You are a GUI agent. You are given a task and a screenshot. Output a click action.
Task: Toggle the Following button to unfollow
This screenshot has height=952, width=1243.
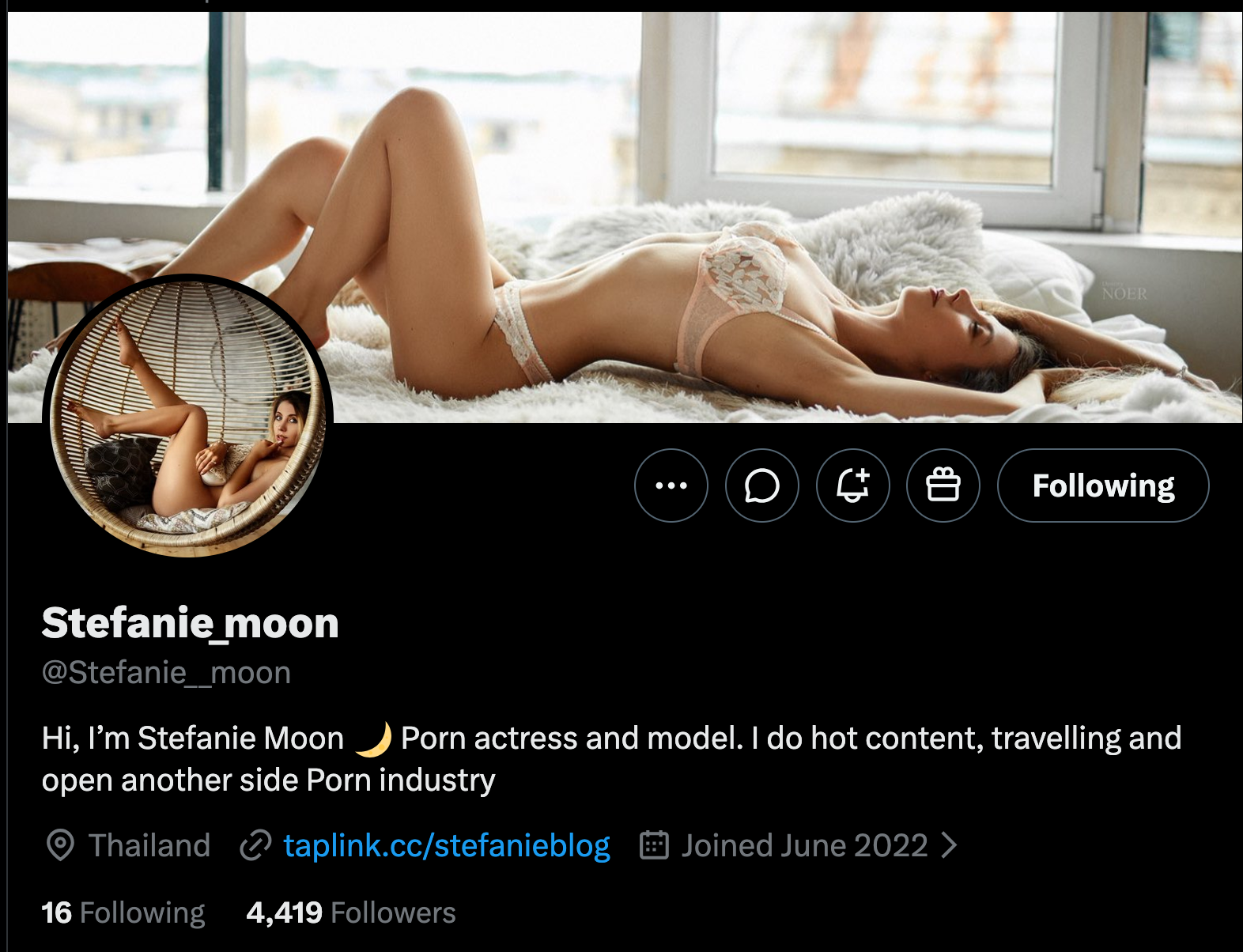click(x=1102, y=485)
